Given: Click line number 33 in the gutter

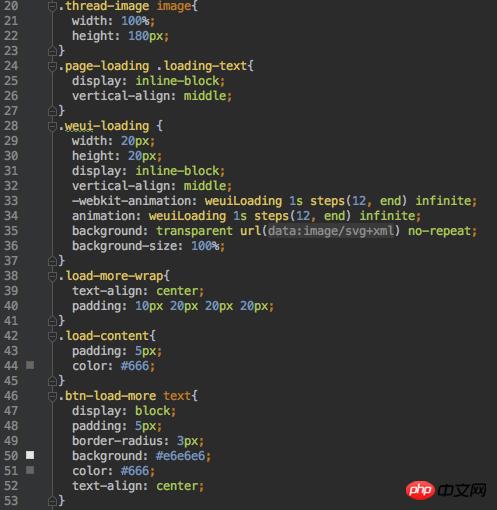Looking at the screenshot, I should tap(11, 201).
